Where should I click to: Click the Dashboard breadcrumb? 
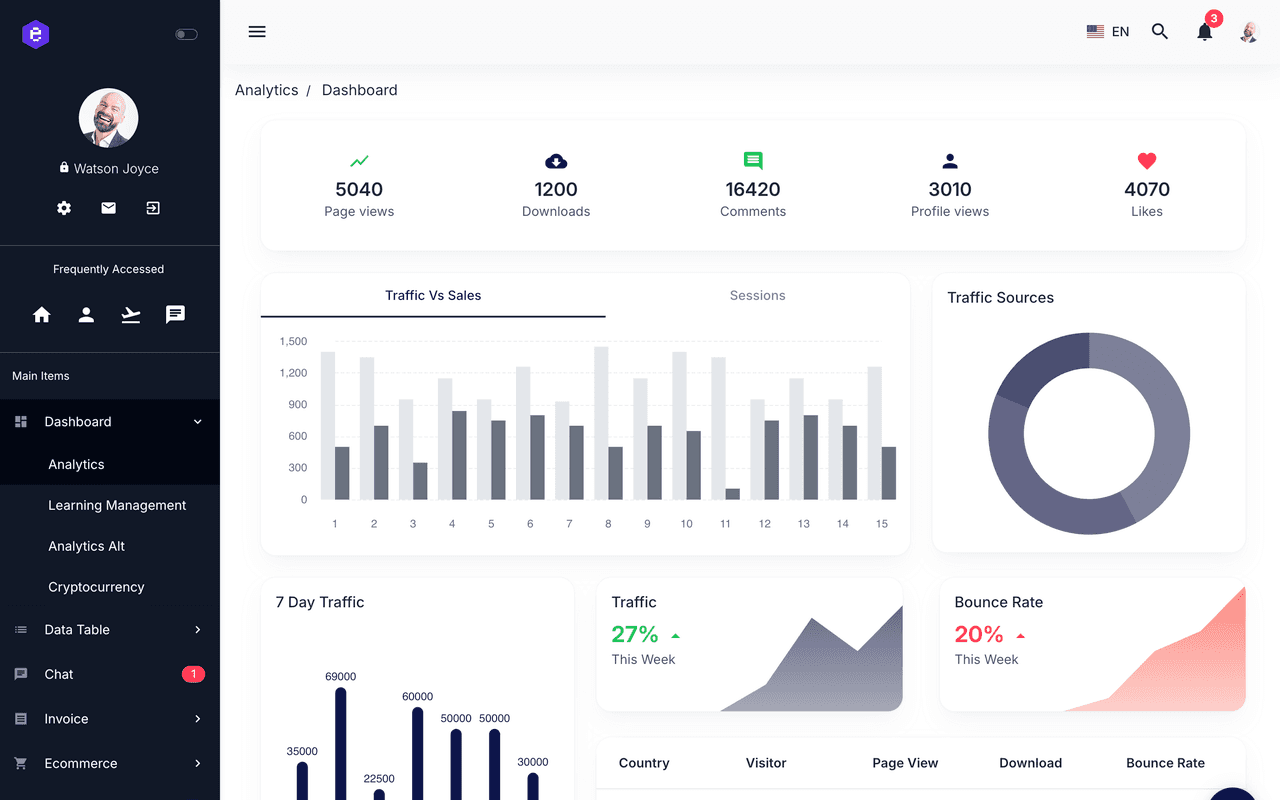pos(359,90)
